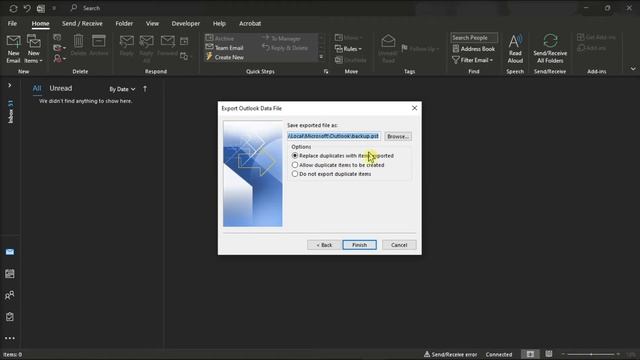The image size is (640, 360).
Task: Select Replace duplicates with items exported
Action: 342,156
